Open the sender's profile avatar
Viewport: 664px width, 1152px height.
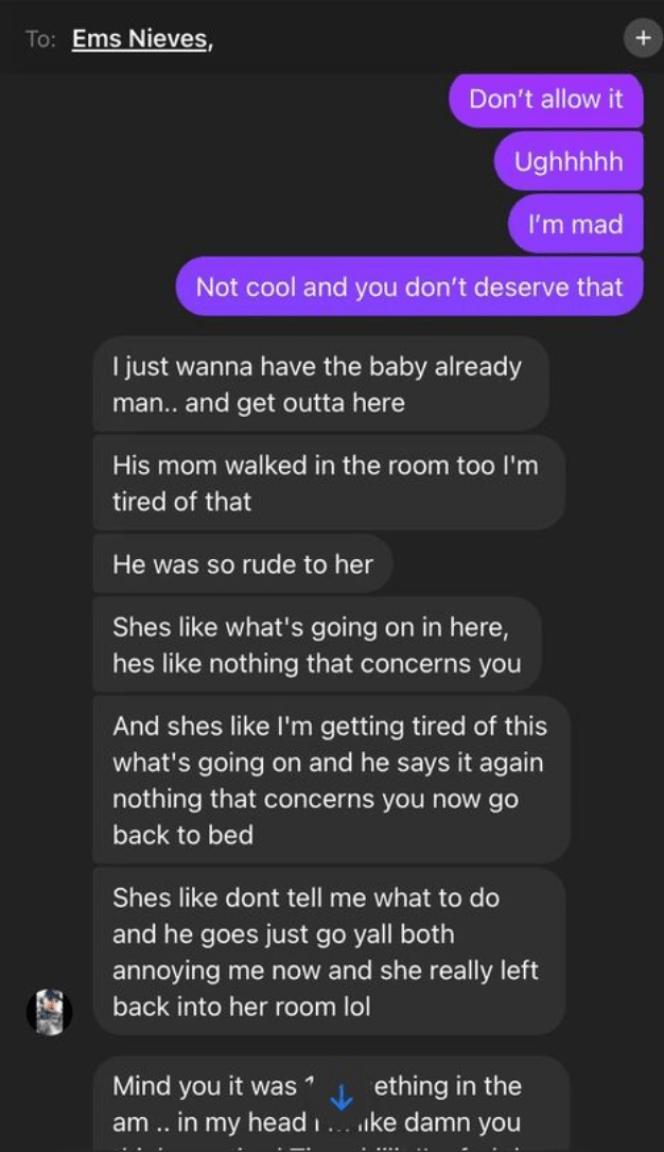pos(50,1012)
